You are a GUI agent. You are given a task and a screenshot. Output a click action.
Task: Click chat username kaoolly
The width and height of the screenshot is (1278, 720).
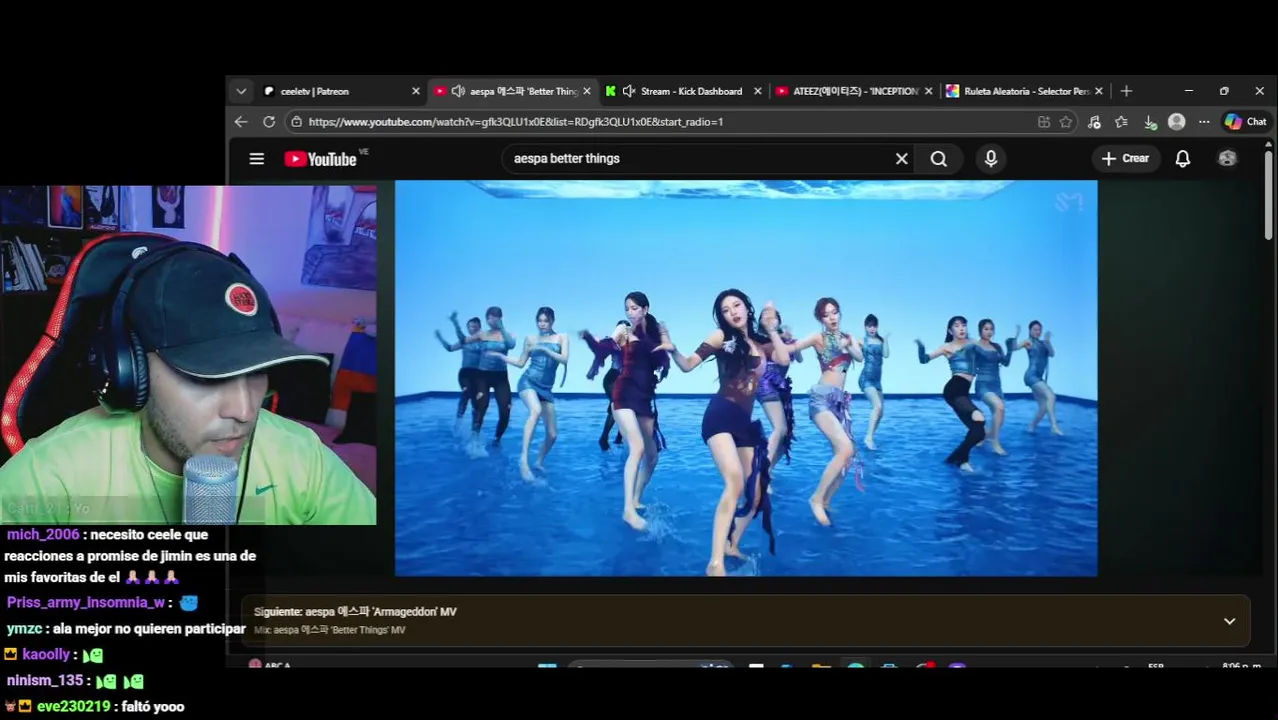(46, 655)
